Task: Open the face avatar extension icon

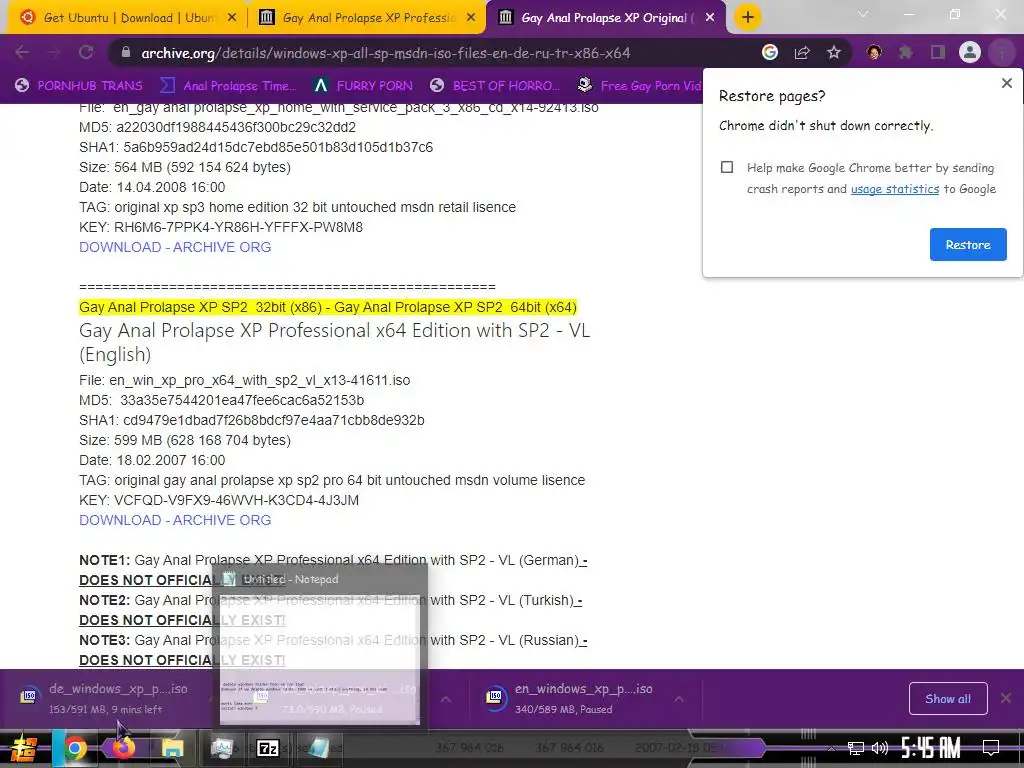Action: point(874,53)
